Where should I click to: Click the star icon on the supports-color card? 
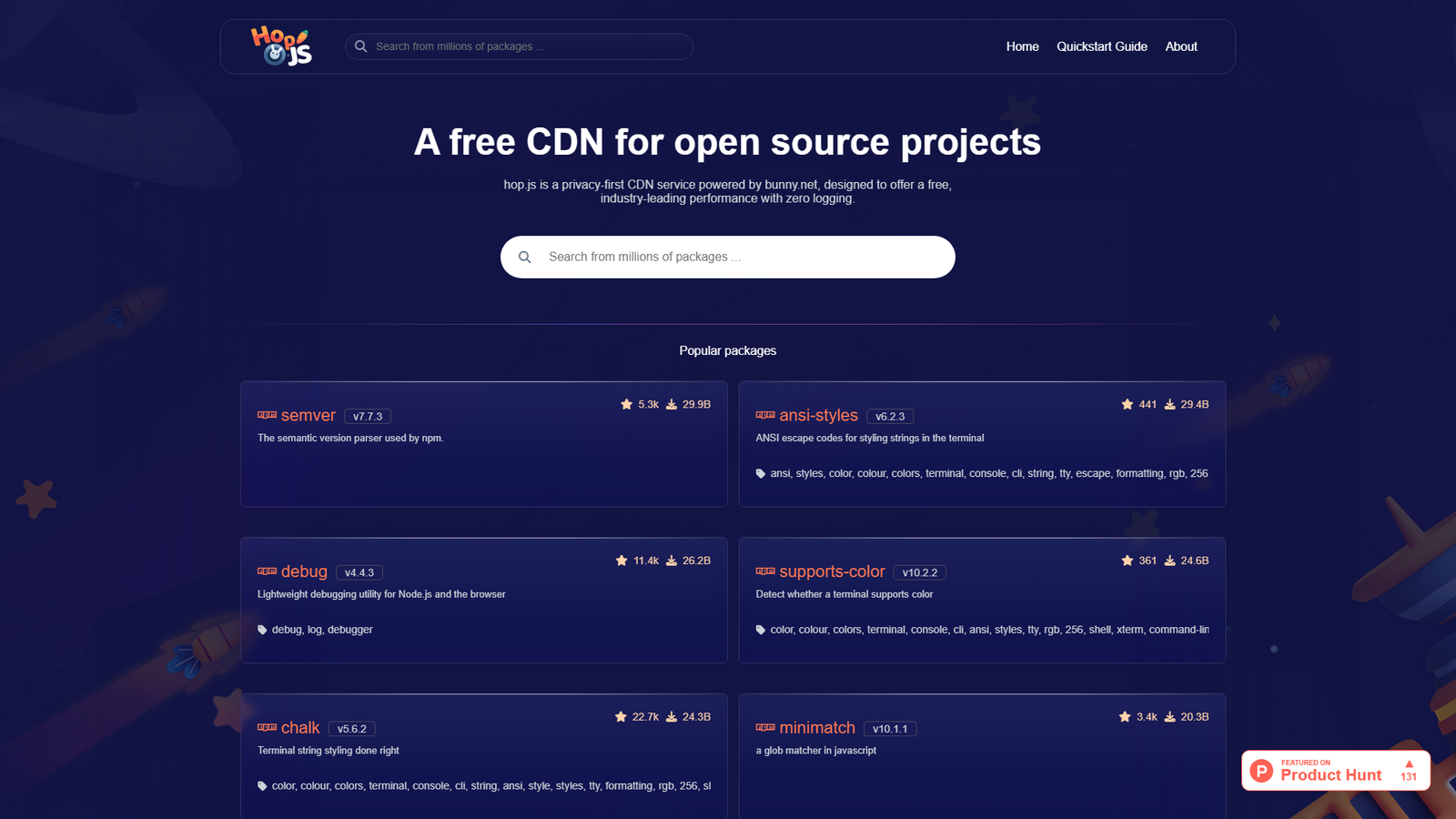(1127, 561)
